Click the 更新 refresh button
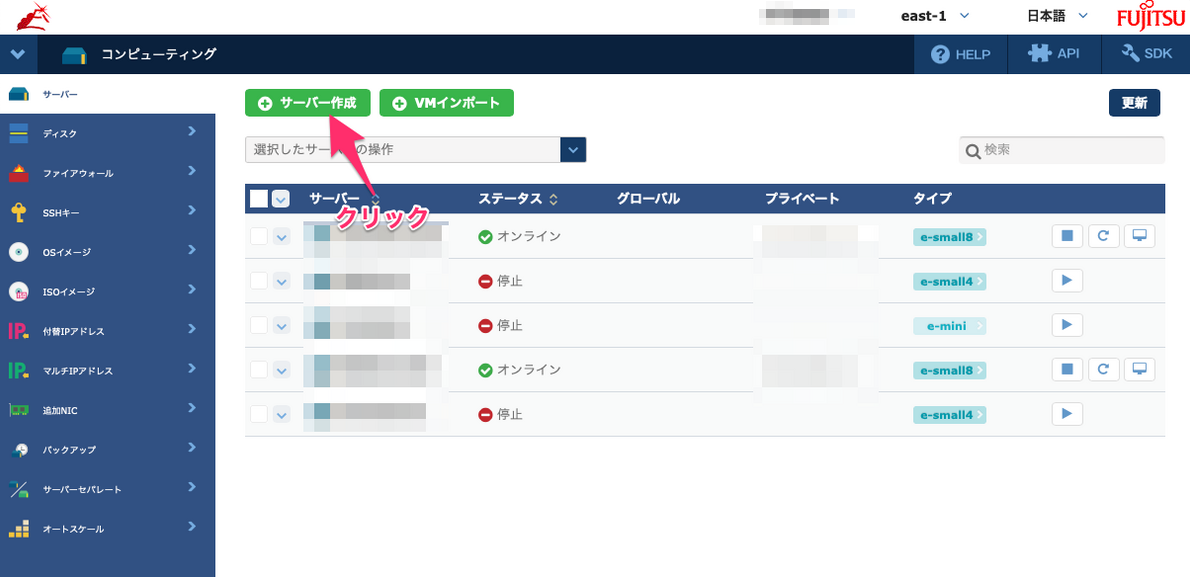 click(1134, 103)
